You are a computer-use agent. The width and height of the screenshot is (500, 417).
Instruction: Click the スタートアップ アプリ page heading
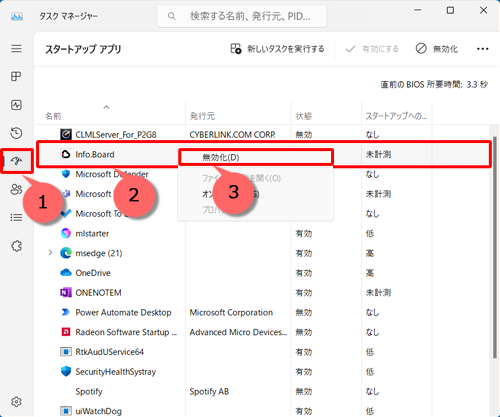tap(83, 49)
